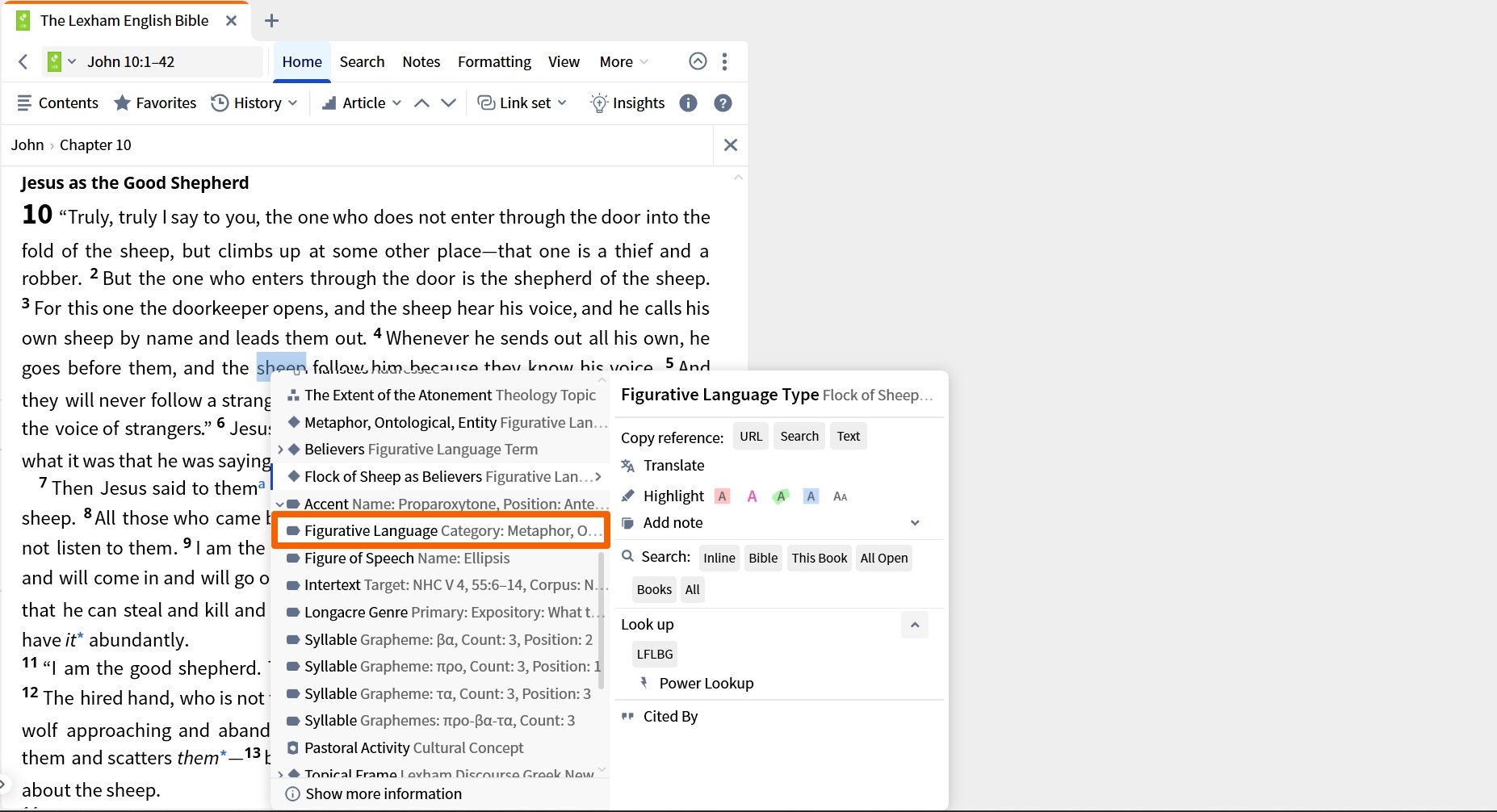Viewport: 1497px width, 812px height.
Task: Apply the pink text highlight style
Action: 752,496
